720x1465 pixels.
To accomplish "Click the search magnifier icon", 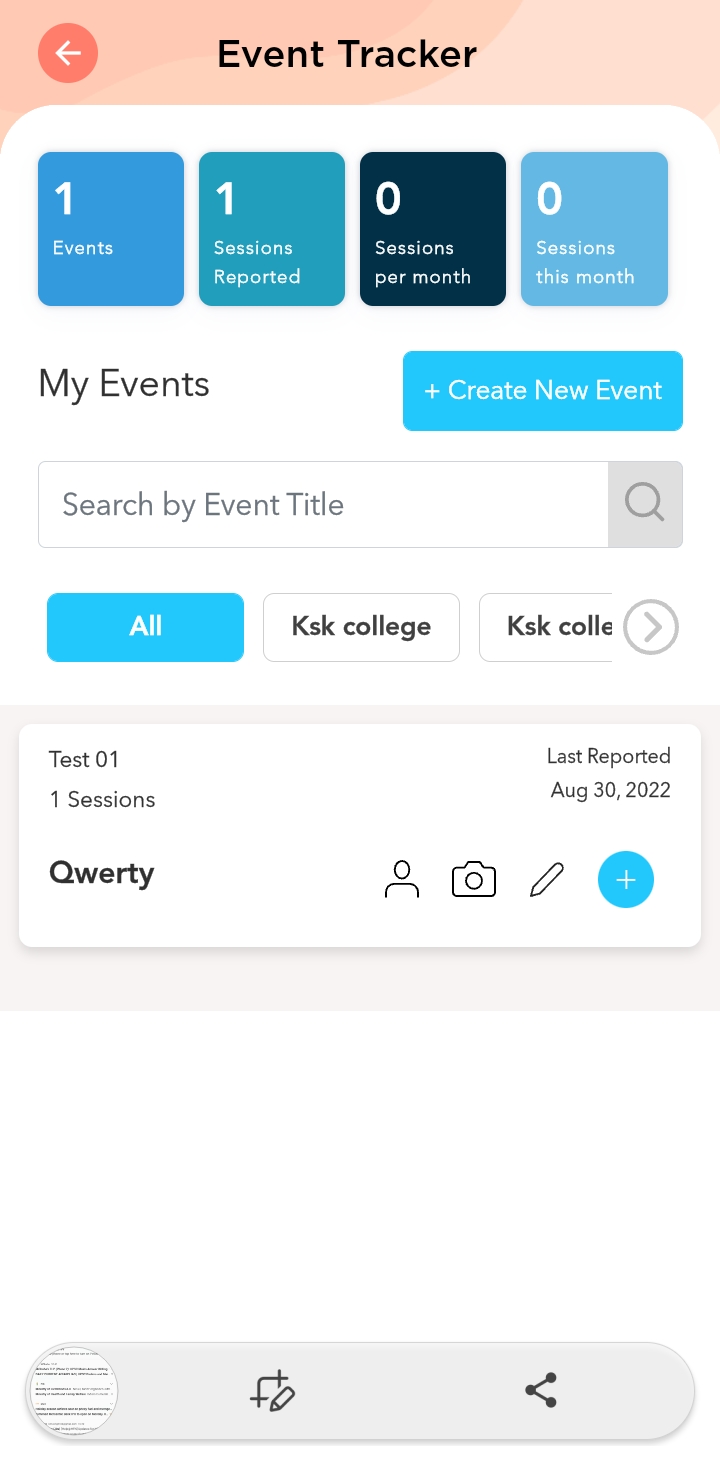I will tap(645, 504).
